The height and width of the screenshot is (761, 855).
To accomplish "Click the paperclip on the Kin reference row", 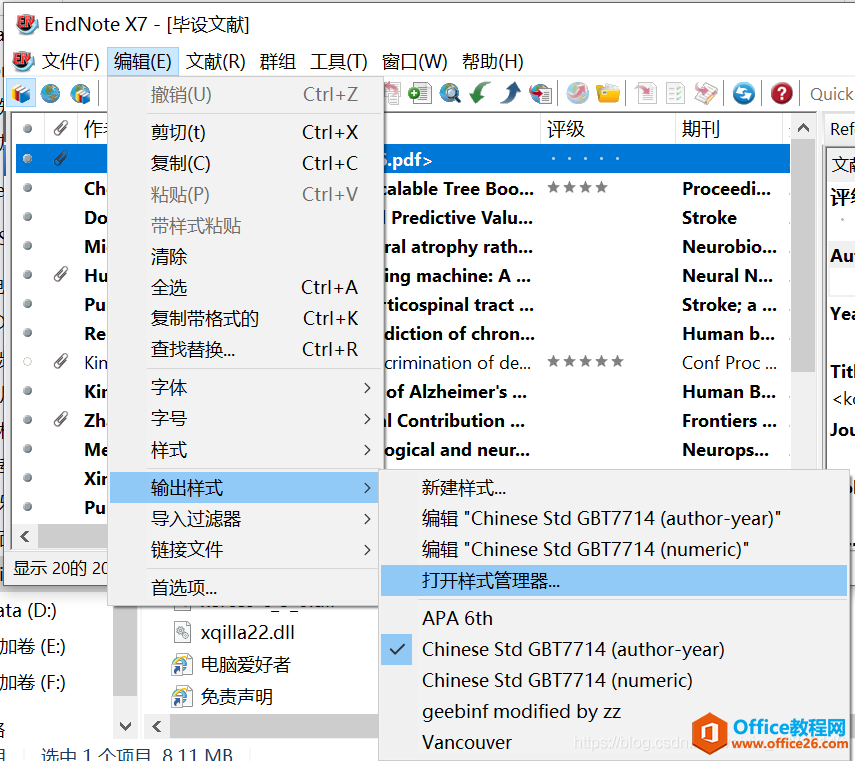I will coord(61,361).
